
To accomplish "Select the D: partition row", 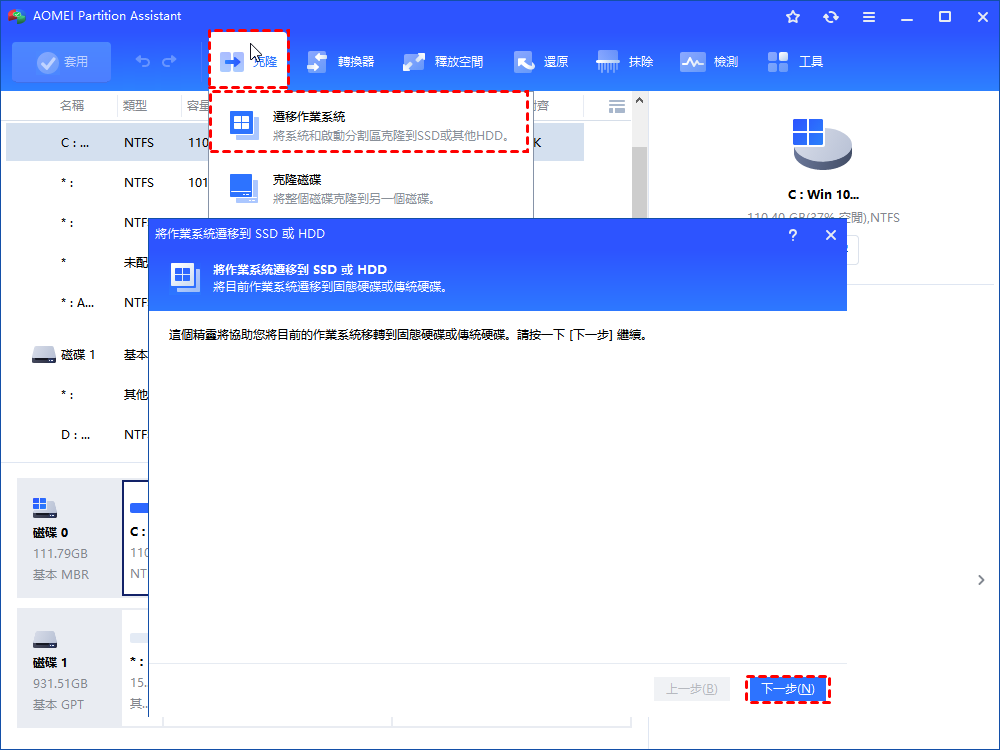I will [x=77, y=434].
